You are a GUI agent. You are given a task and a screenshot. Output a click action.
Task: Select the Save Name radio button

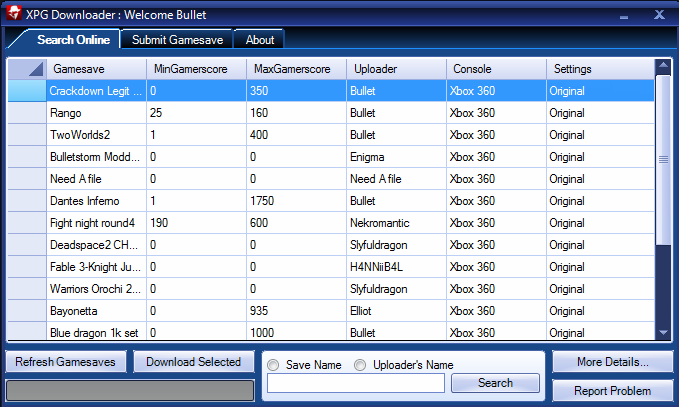click(x=273, y=365)
